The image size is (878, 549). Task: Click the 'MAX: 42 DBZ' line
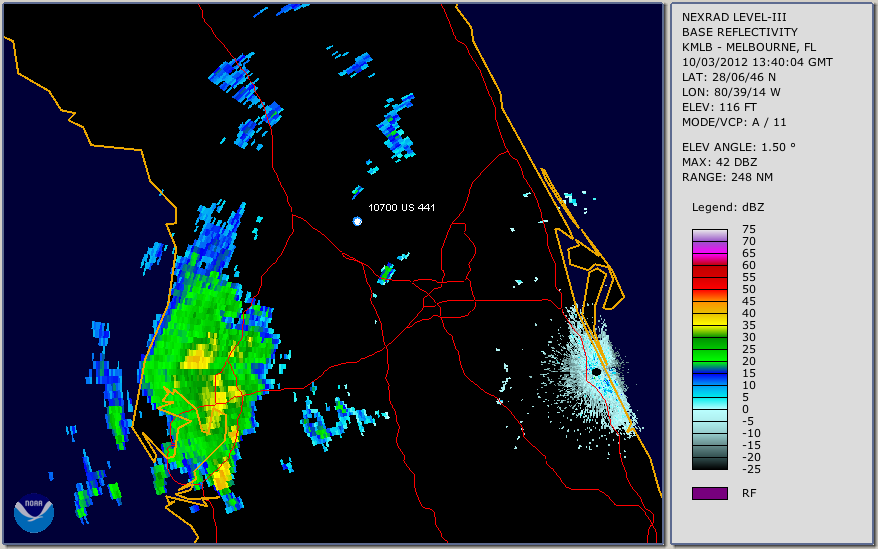click(720, 162)
